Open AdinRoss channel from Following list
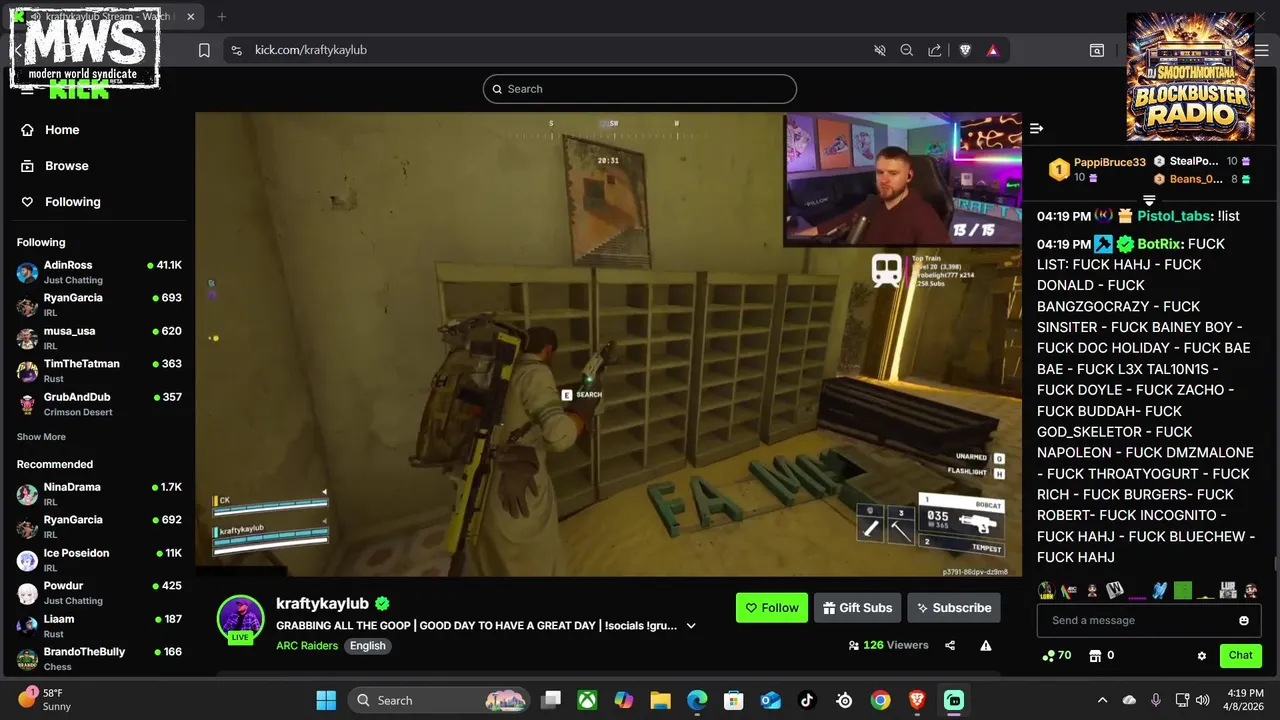1280x720 pixels. 99,272
